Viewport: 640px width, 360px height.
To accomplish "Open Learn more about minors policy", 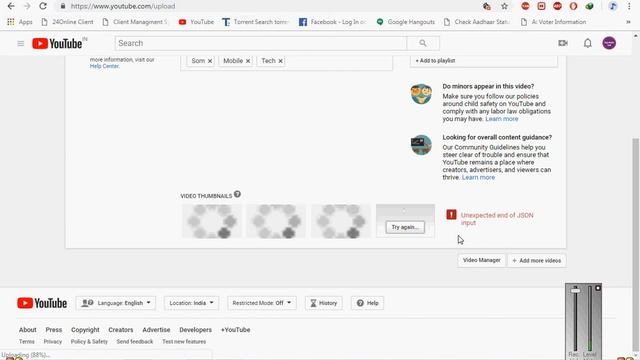I will [x=502, y=119].
